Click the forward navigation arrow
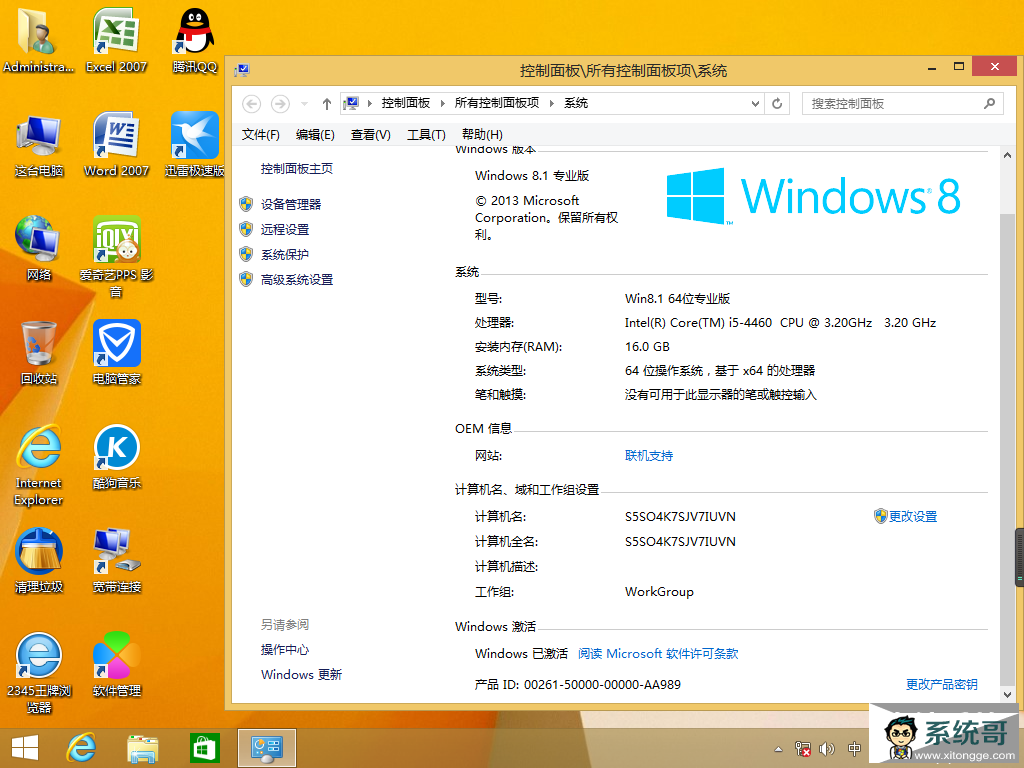 click(x=280, y=104)
